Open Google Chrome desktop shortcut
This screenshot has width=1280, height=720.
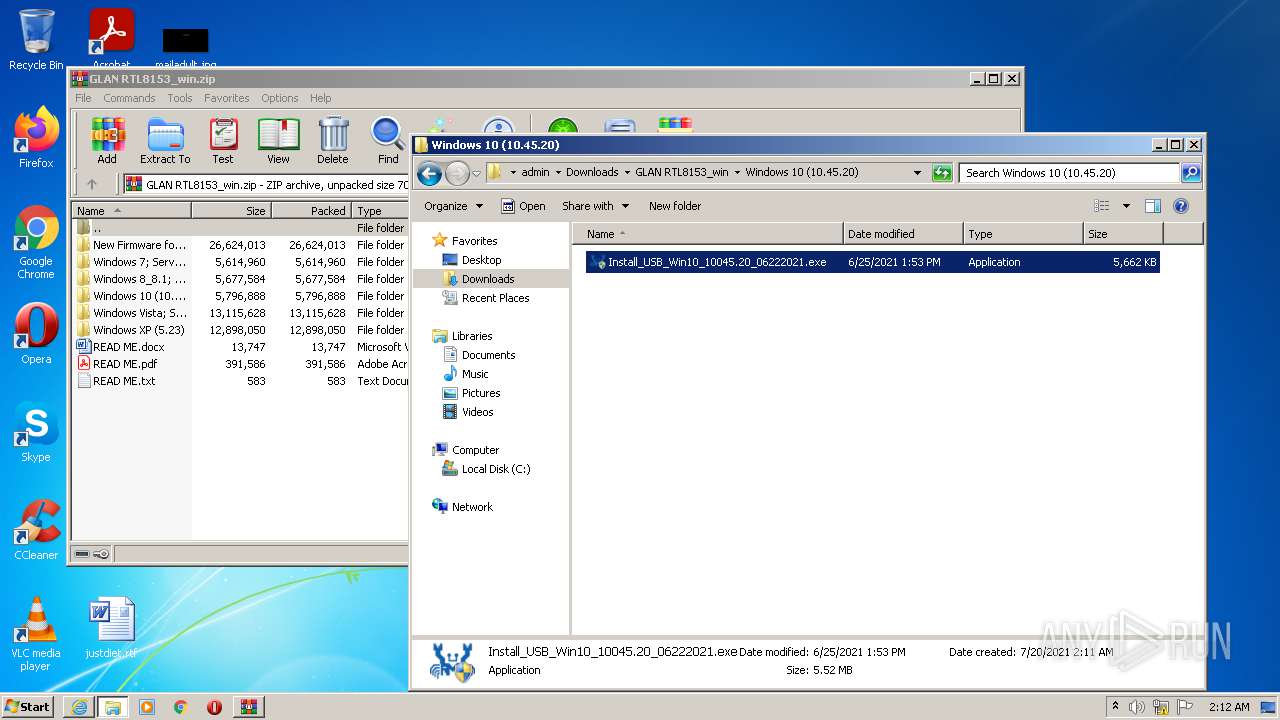(x=36, y=242)
